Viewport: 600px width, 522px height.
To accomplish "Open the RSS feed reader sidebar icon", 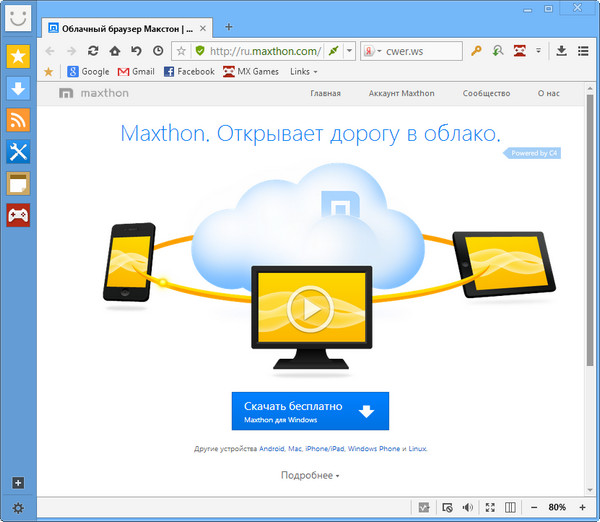I will point(18,120).
